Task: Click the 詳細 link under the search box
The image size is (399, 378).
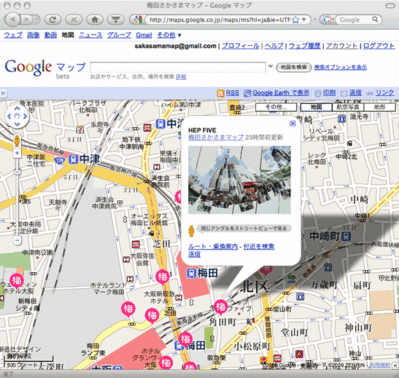Action: 181,77
